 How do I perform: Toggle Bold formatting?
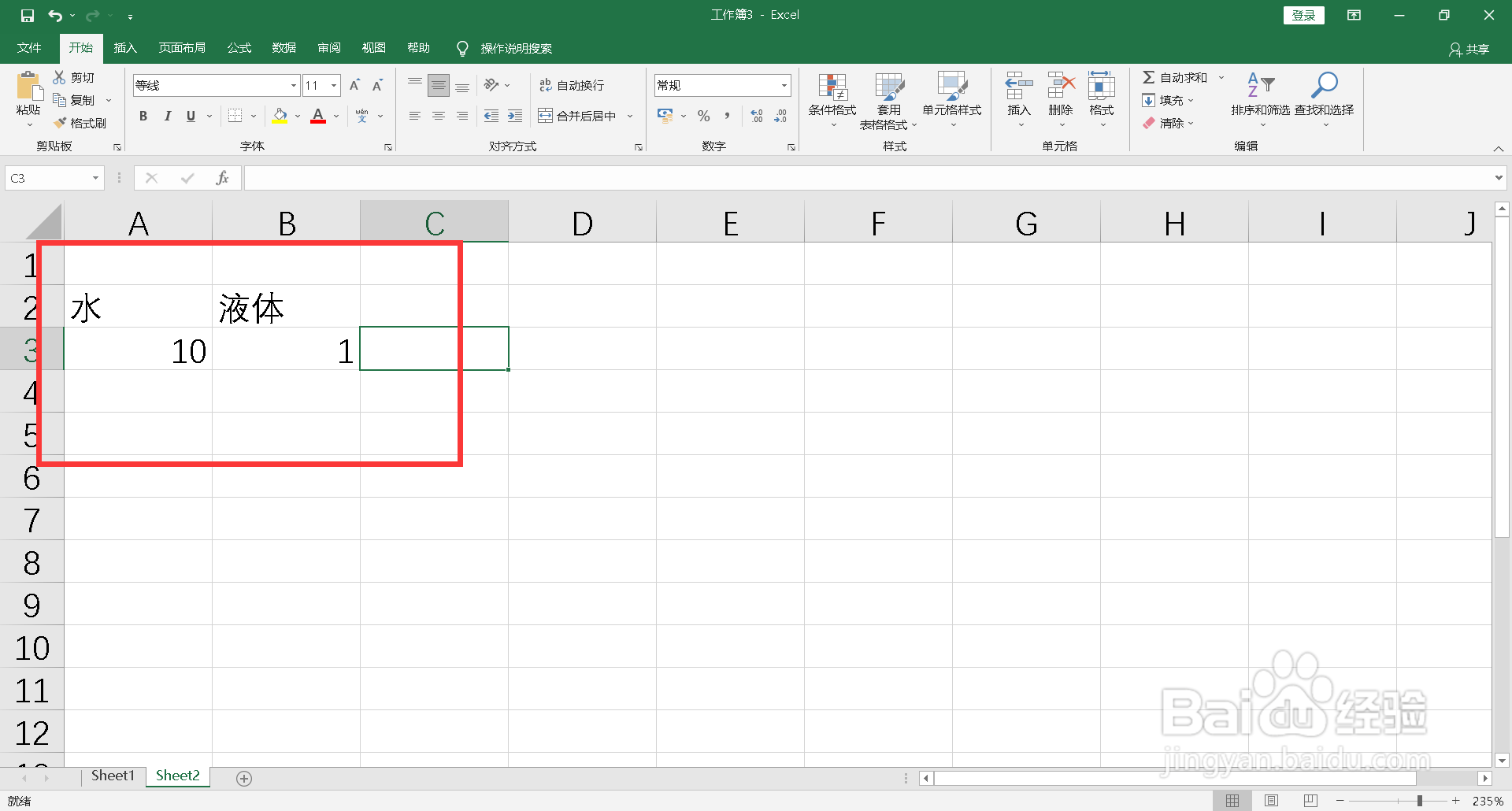pos(143,116)
